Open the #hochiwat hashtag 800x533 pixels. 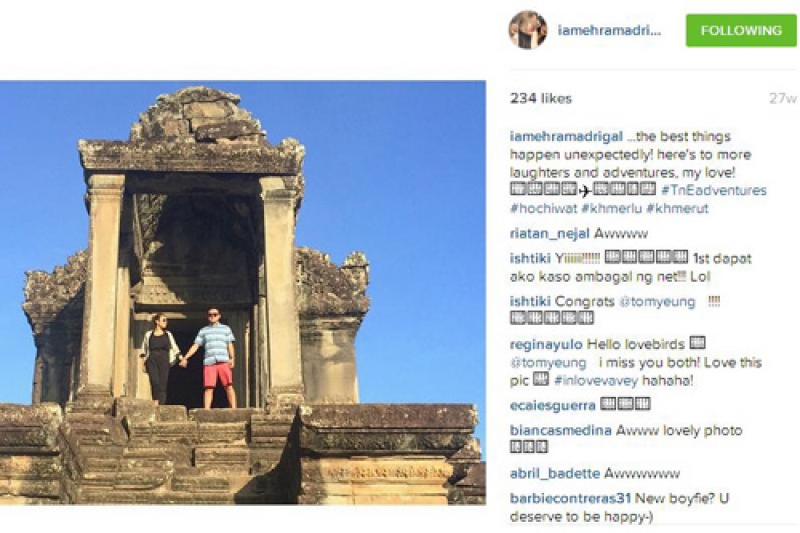tap(543, 208)
